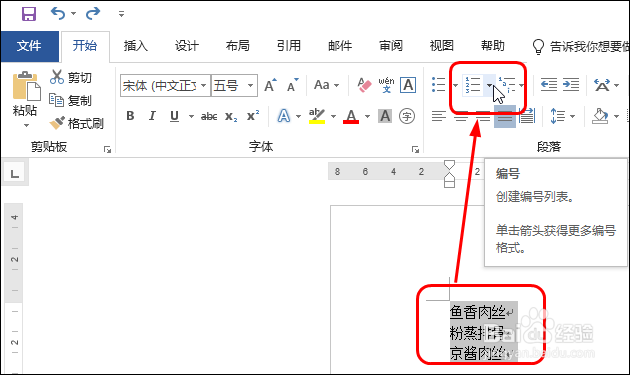Click the 粘贴 paste clipboard icon
This screenshot has height=375, width=630.
click(x=27, y=86)
